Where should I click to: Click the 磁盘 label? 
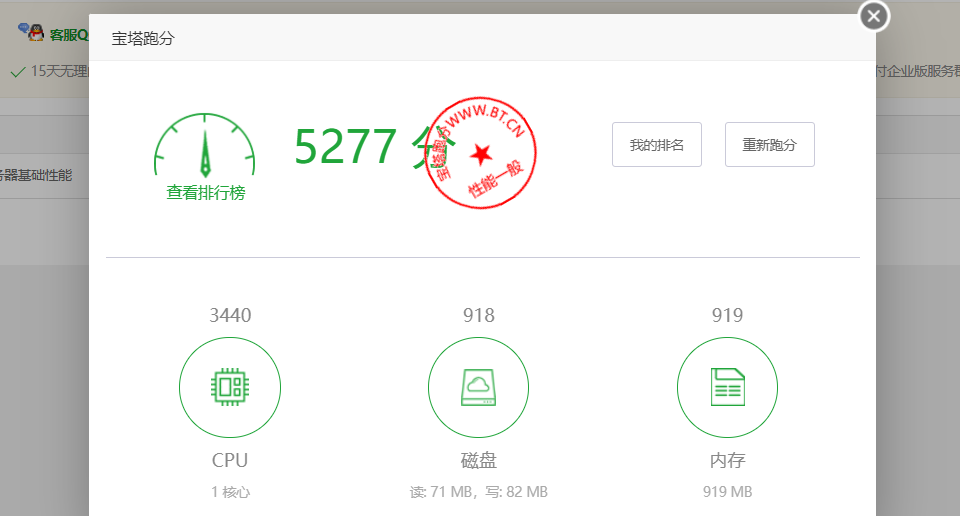479,460
